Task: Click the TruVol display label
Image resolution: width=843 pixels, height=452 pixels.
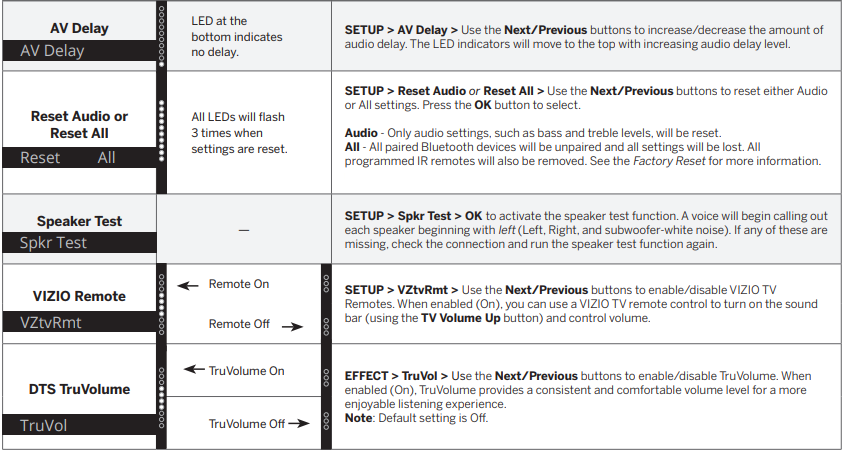Action: pyautogui.click(x=44, y=425)
